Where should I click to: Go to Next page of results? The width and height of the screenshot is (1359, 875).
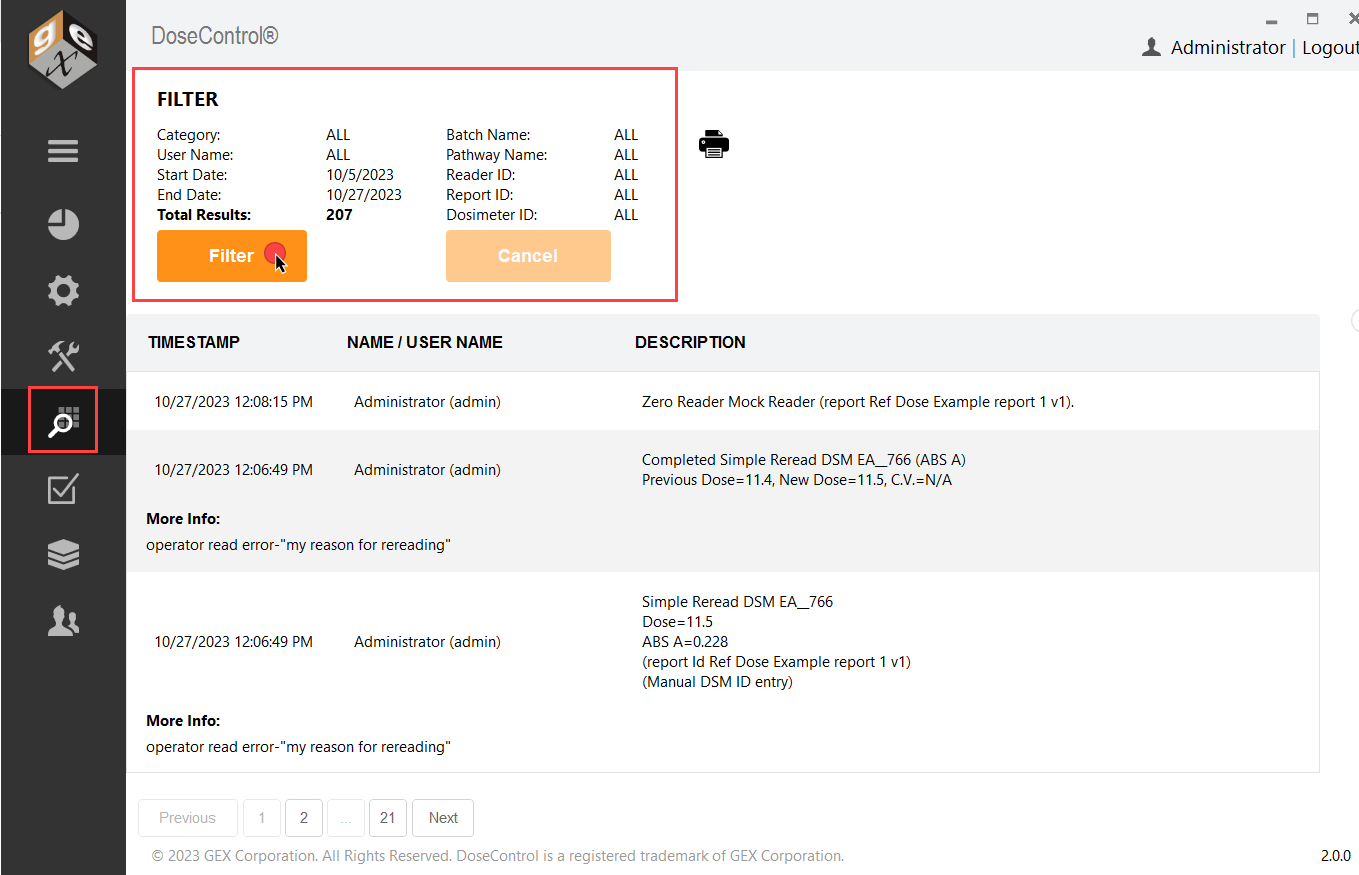coord(443,818)
